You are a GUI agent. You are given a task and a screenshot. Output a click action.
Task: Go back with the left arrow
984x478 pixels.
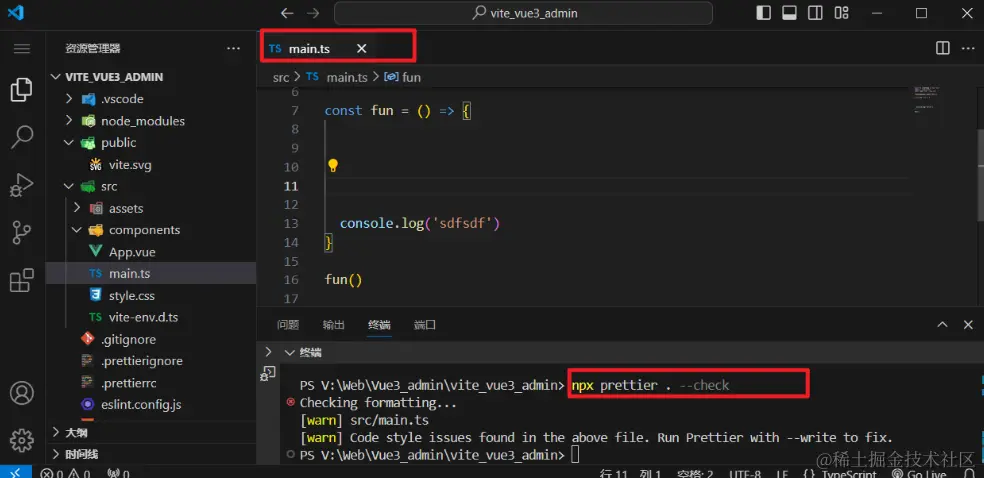(x=287, y=13)
